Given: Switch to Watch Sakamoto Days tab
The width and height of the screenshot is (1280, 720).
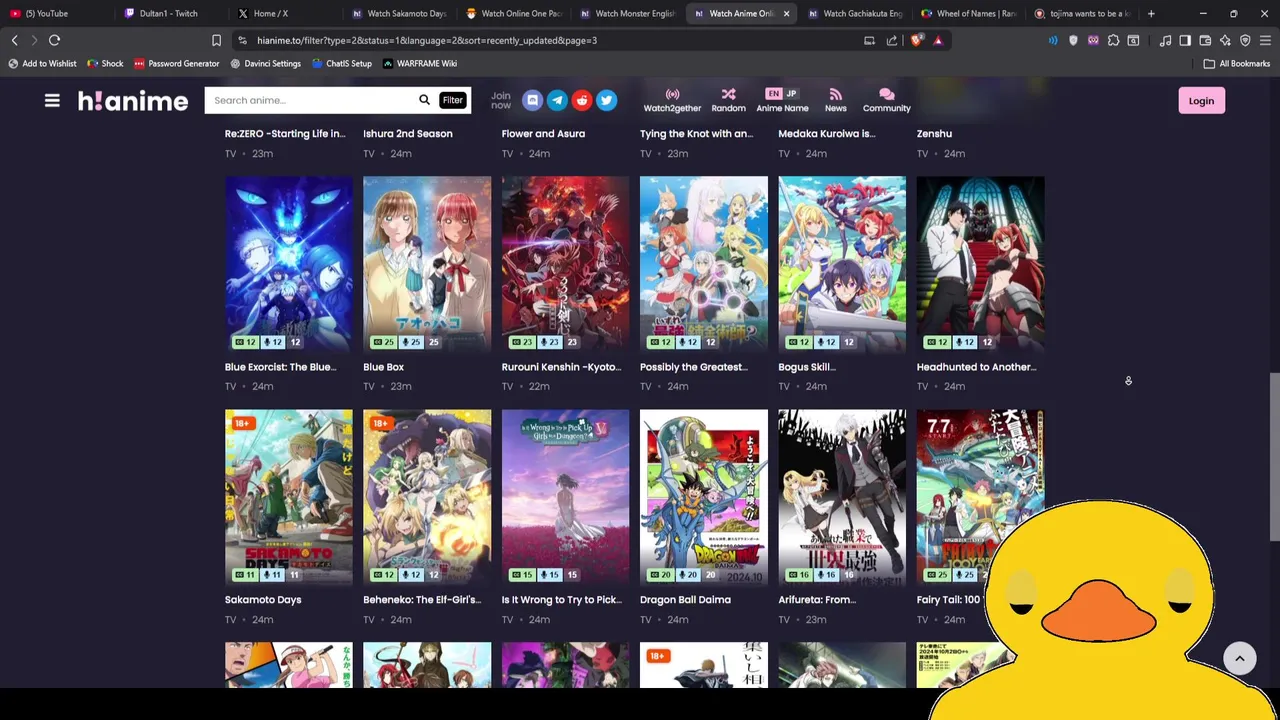Looking at the screenshot, I should [x=400, y=13].
